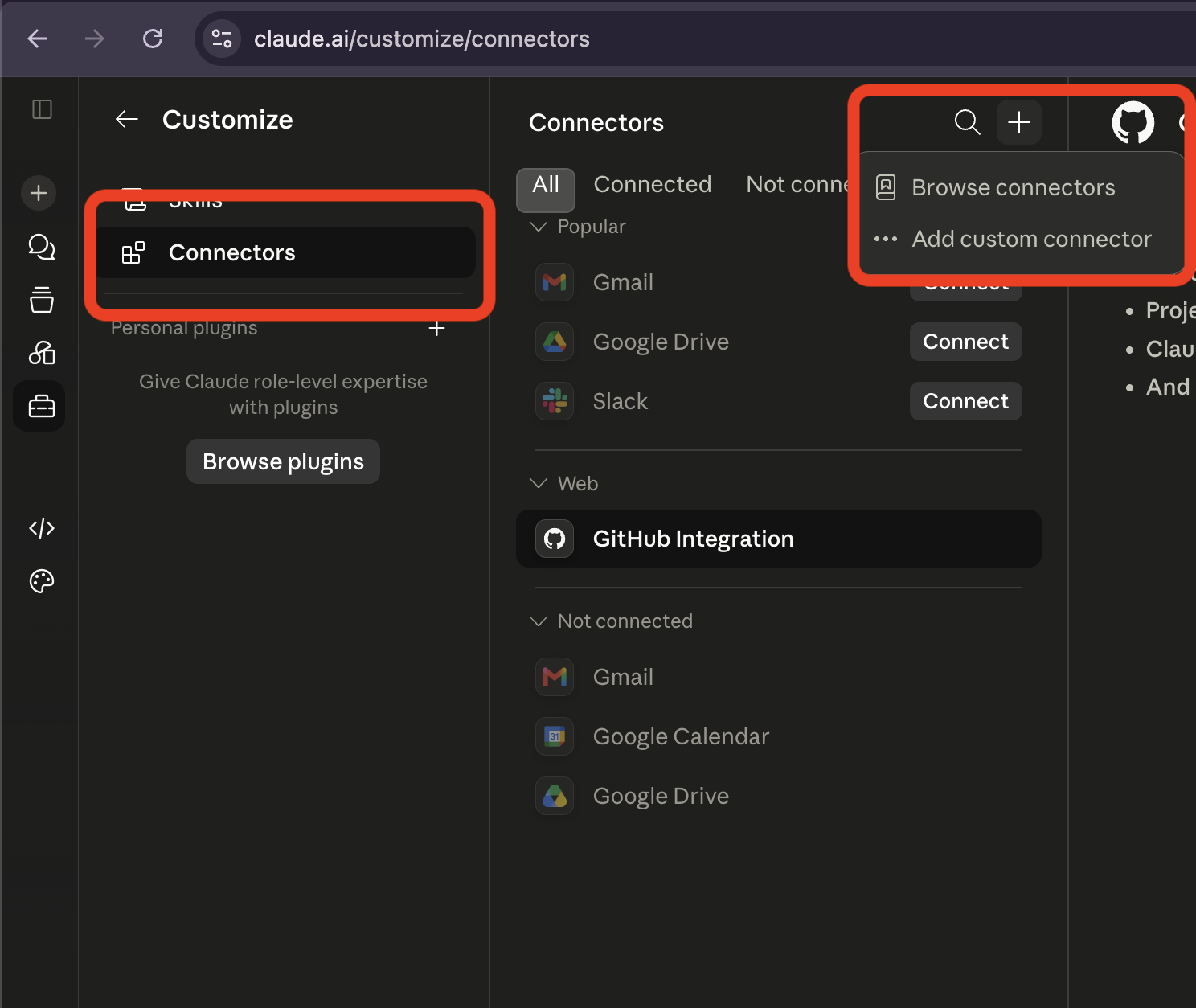Click the large GitHub logo in detail panel
This screenshot has width=1196, height=1008.
1133,122
